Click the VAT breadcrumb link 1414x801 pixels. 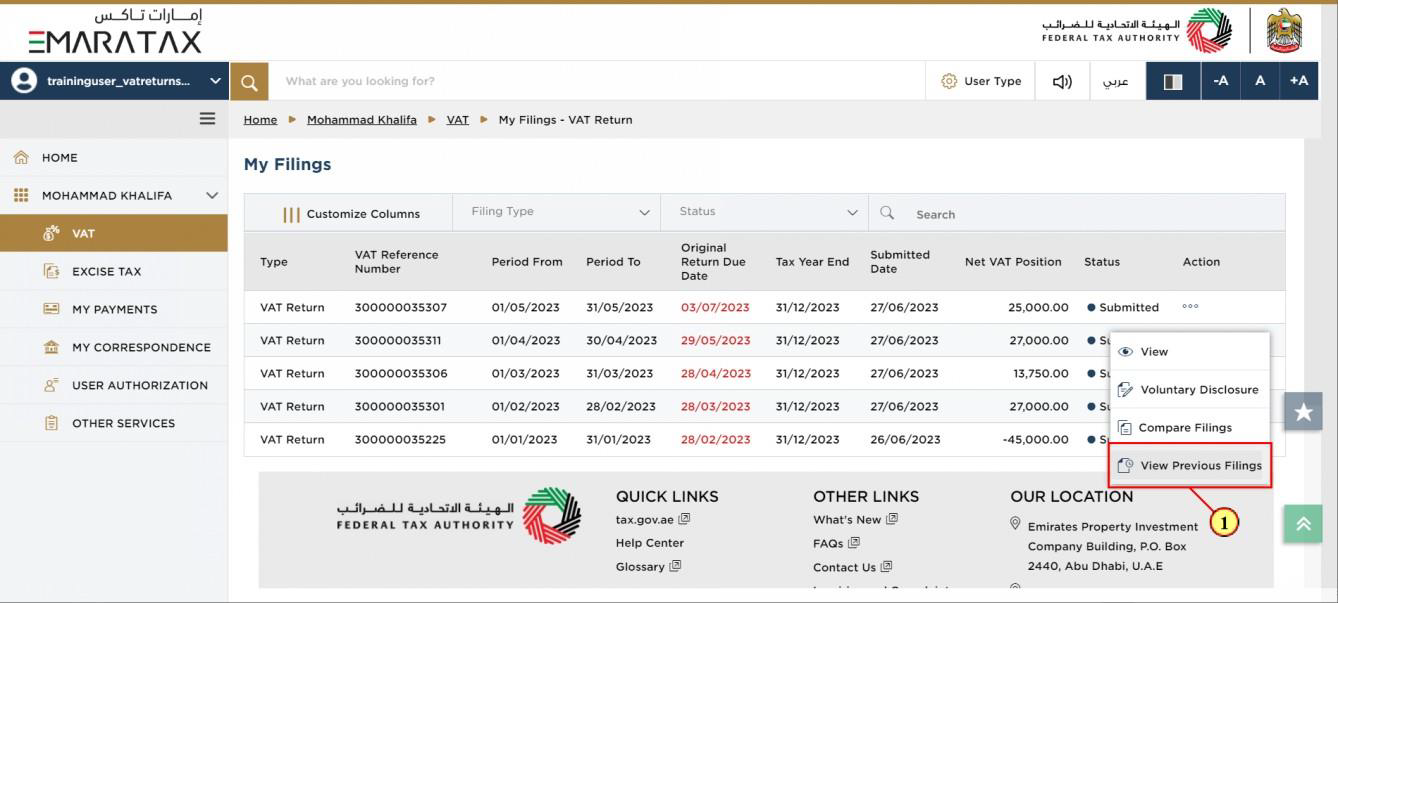click(x=457, y=119)
